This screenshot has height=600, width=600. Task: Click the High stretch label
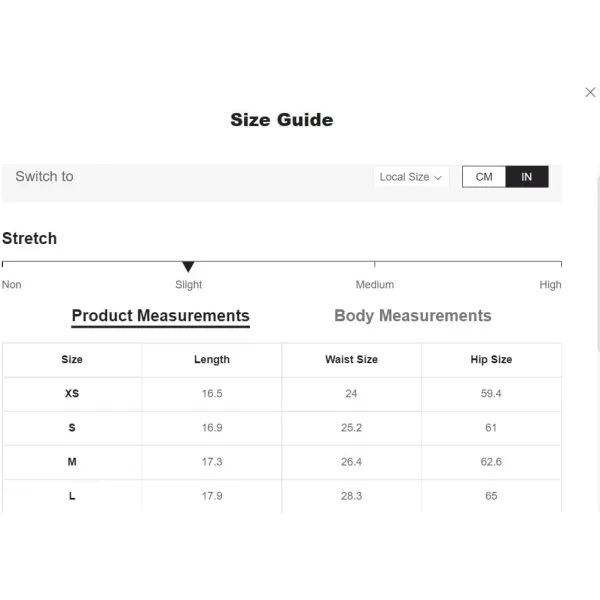[x=550, y=285]
